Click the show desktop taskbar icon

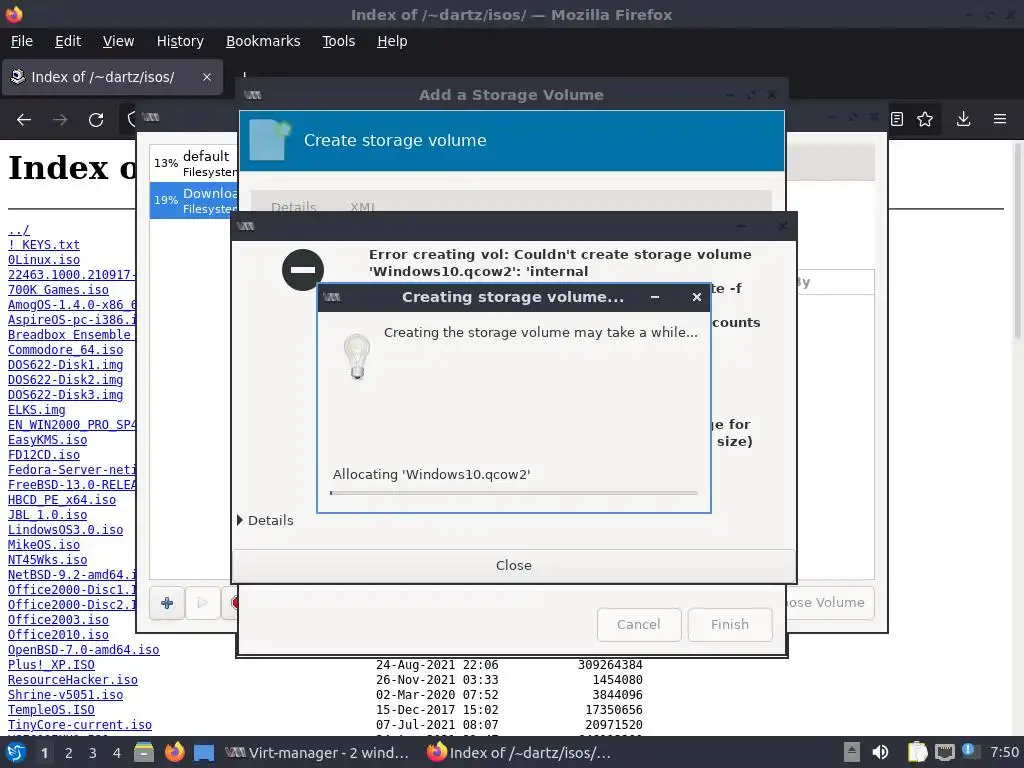(204, 753)
